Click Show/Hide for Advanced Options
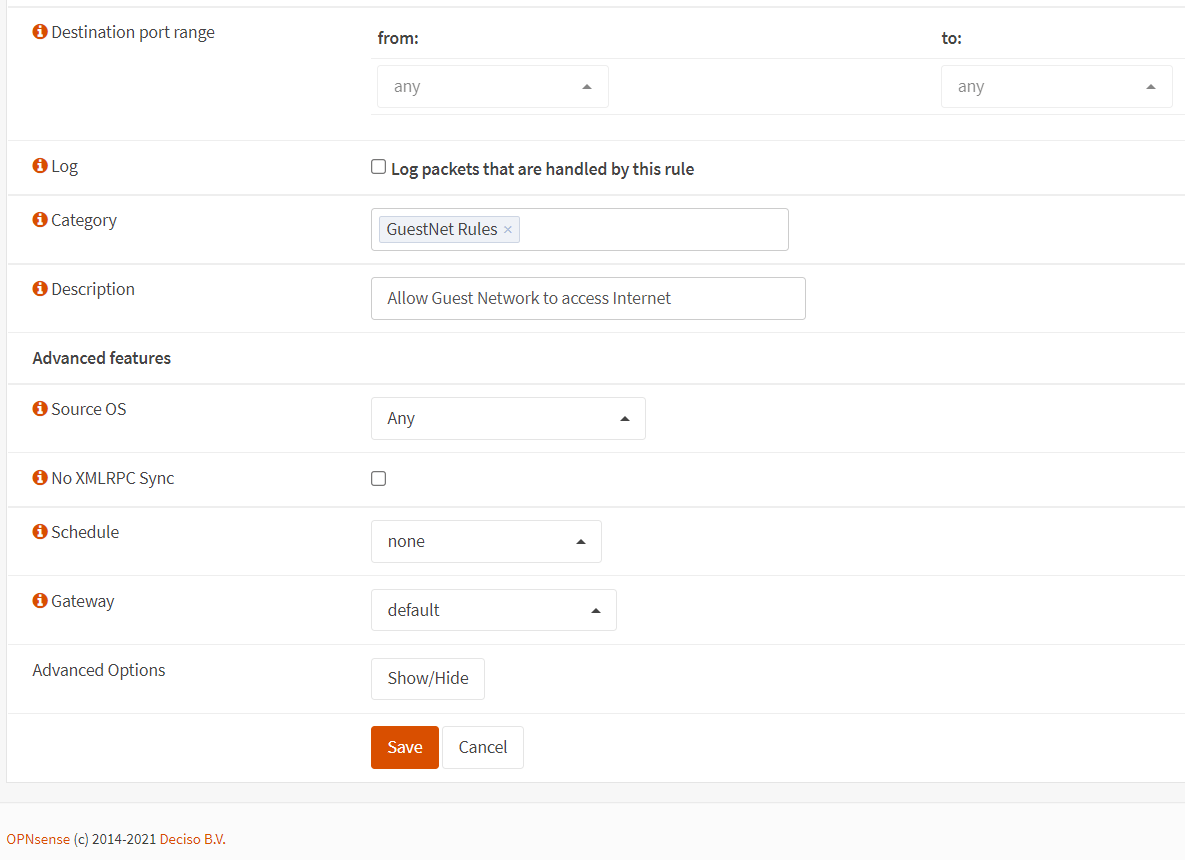 427,678
